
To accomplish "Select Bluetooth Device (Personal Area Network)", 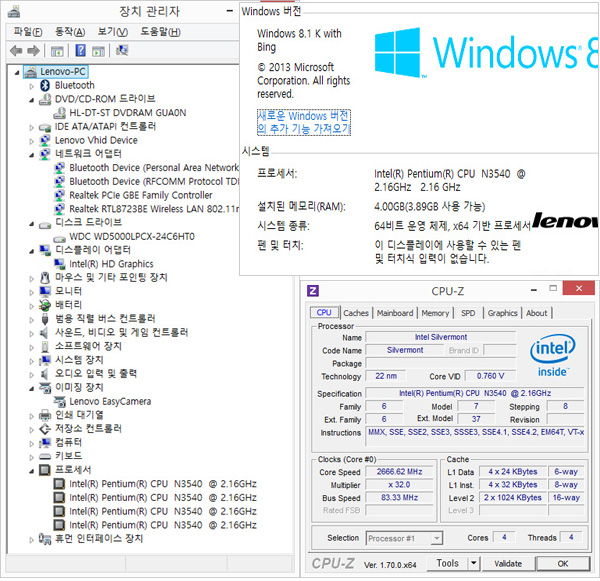I will pos(154,168).
